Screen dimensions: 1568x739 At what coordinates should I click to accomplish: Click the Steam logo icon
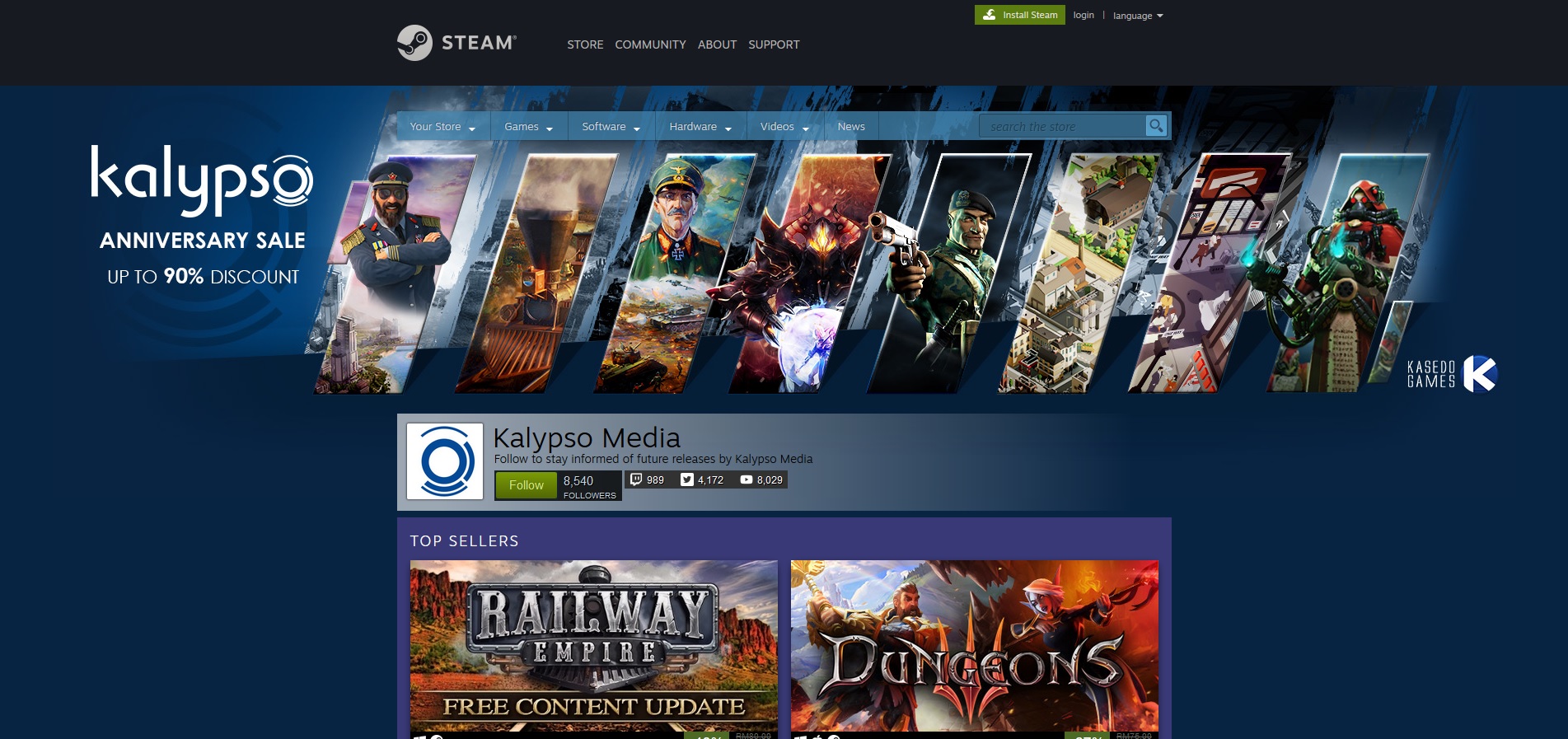pyautogui.click(x=414, y=43)
